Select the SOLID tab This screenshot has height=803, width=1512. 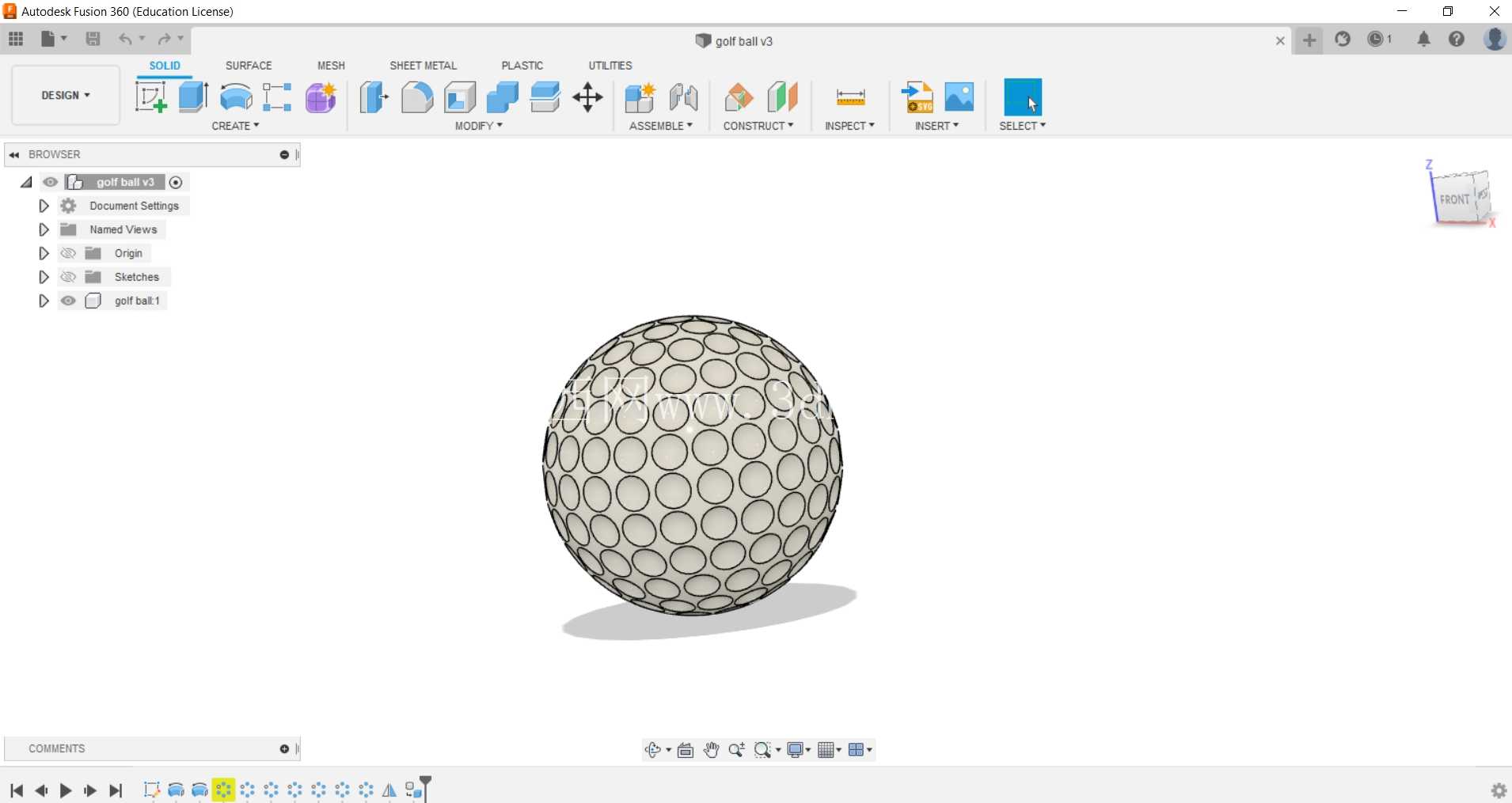(165, 66)
